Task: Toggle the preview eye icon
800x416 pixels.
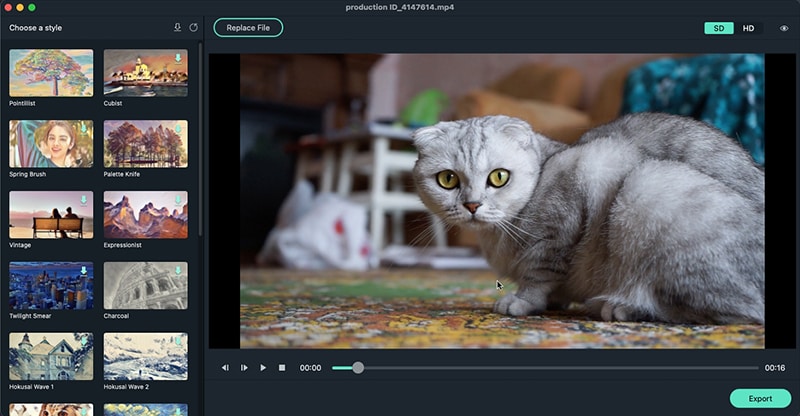Action: pos(784,28)
